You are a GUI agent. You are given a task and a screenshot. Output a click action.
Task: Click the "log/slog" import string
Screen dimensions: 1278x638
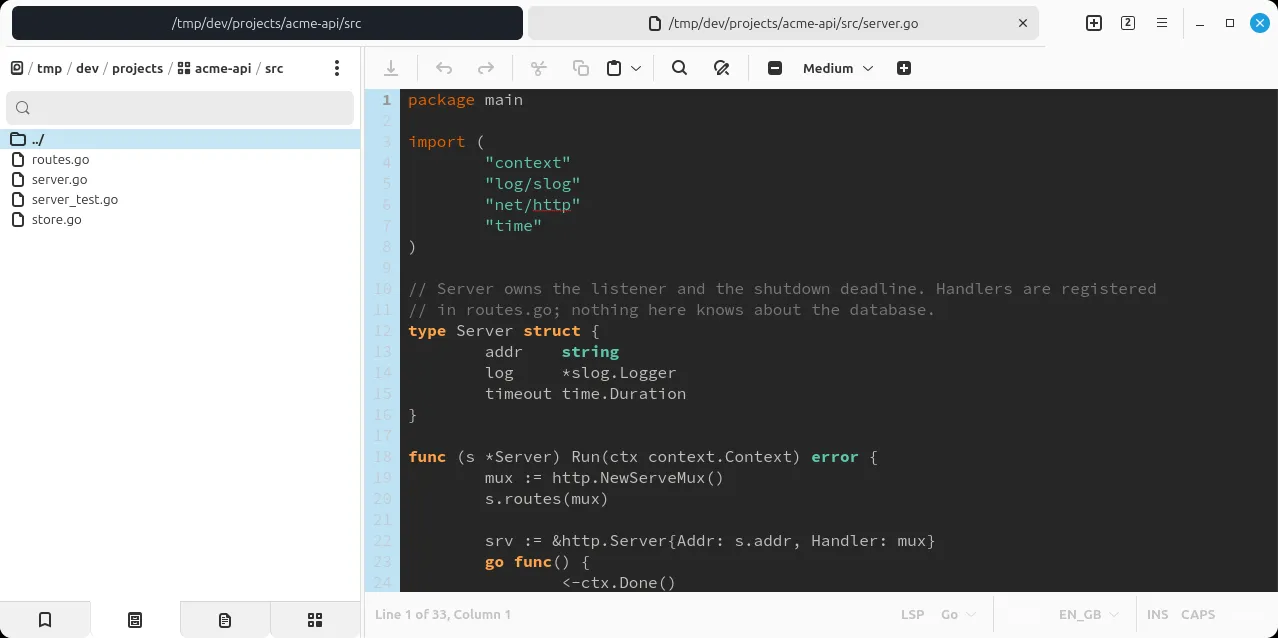533,184
